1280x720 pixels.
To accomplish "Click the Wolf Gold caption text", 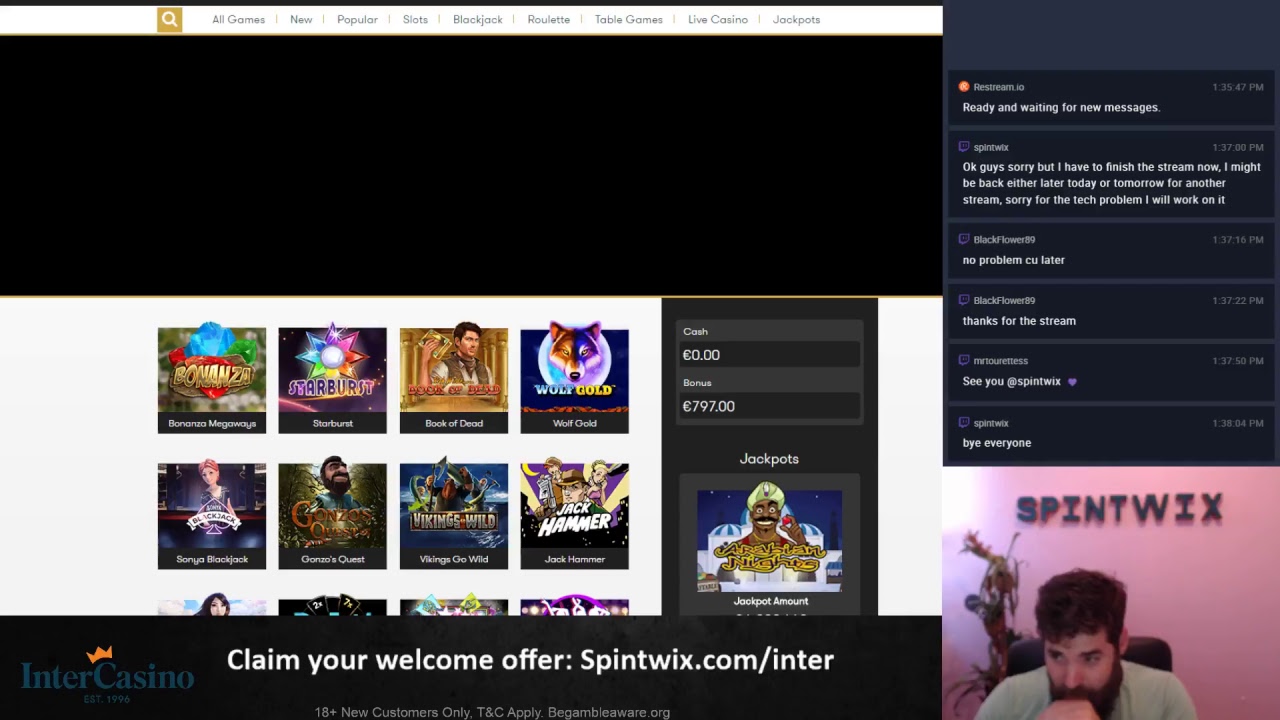I will 574,423.
